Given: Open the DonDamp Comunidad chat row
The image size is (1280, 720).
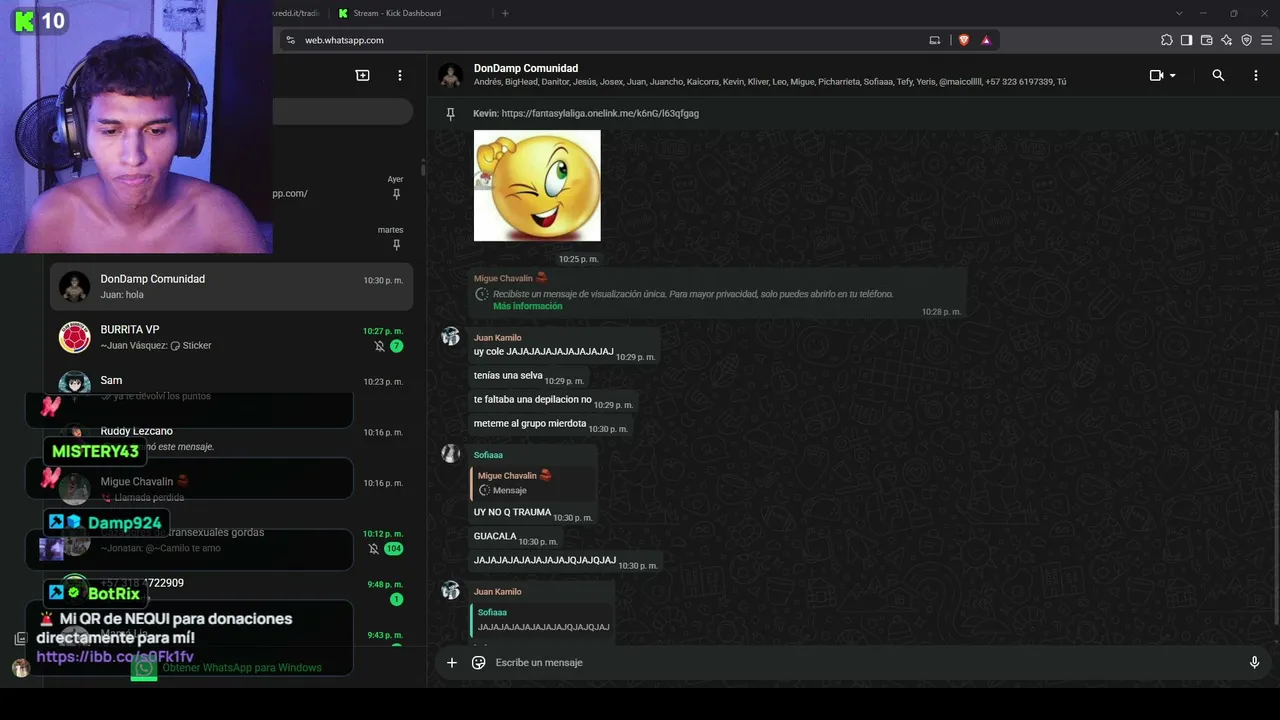Looking at the screenshot, I should (231, 287).
